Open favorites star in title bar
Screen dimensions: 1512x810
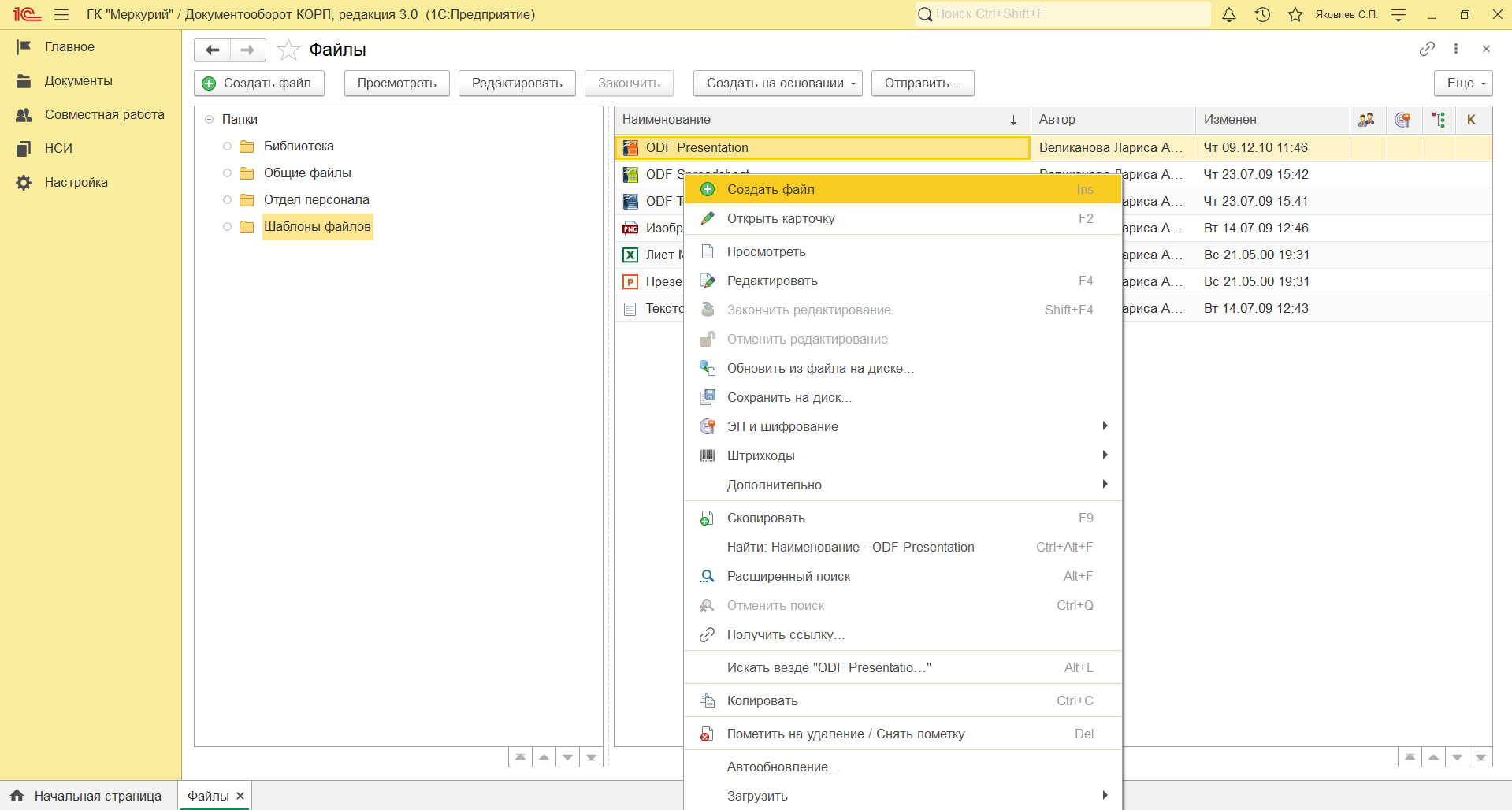1295,14
